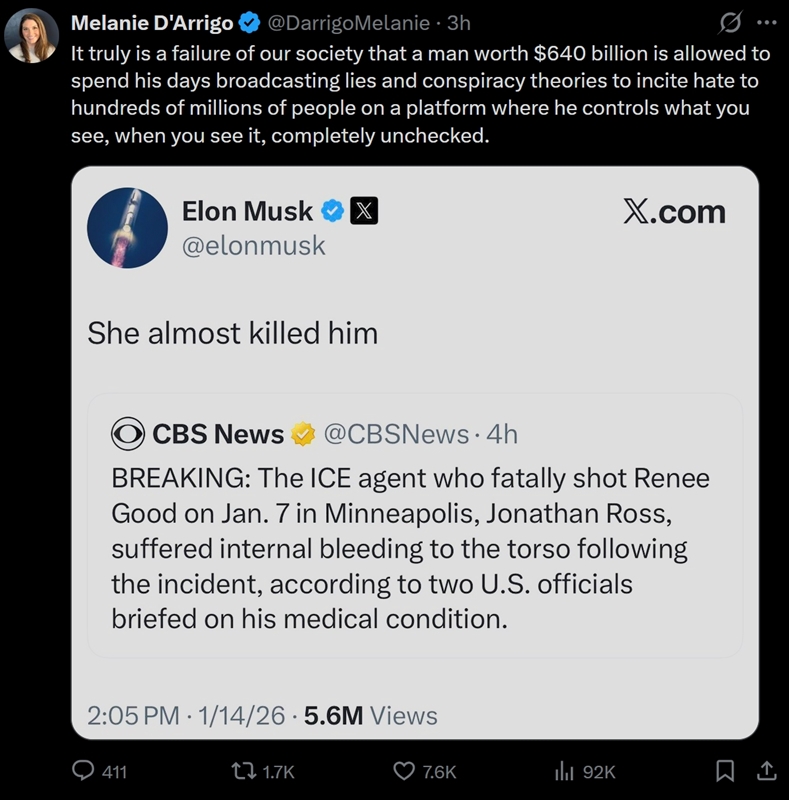
Task: Share the post via upload icon
Action: click(x=766, y=771)
